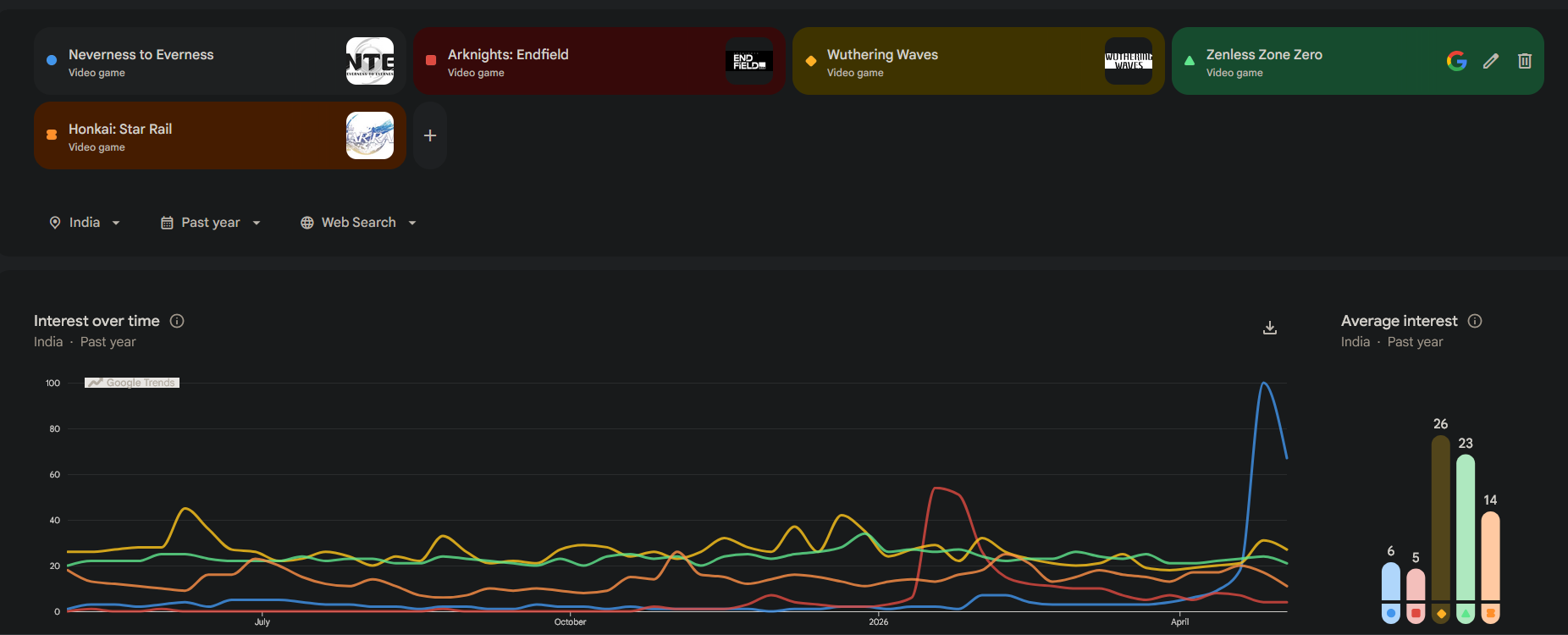1568x635 pixels.
Task: Add a new comparison term
Action: coord(430,135)
